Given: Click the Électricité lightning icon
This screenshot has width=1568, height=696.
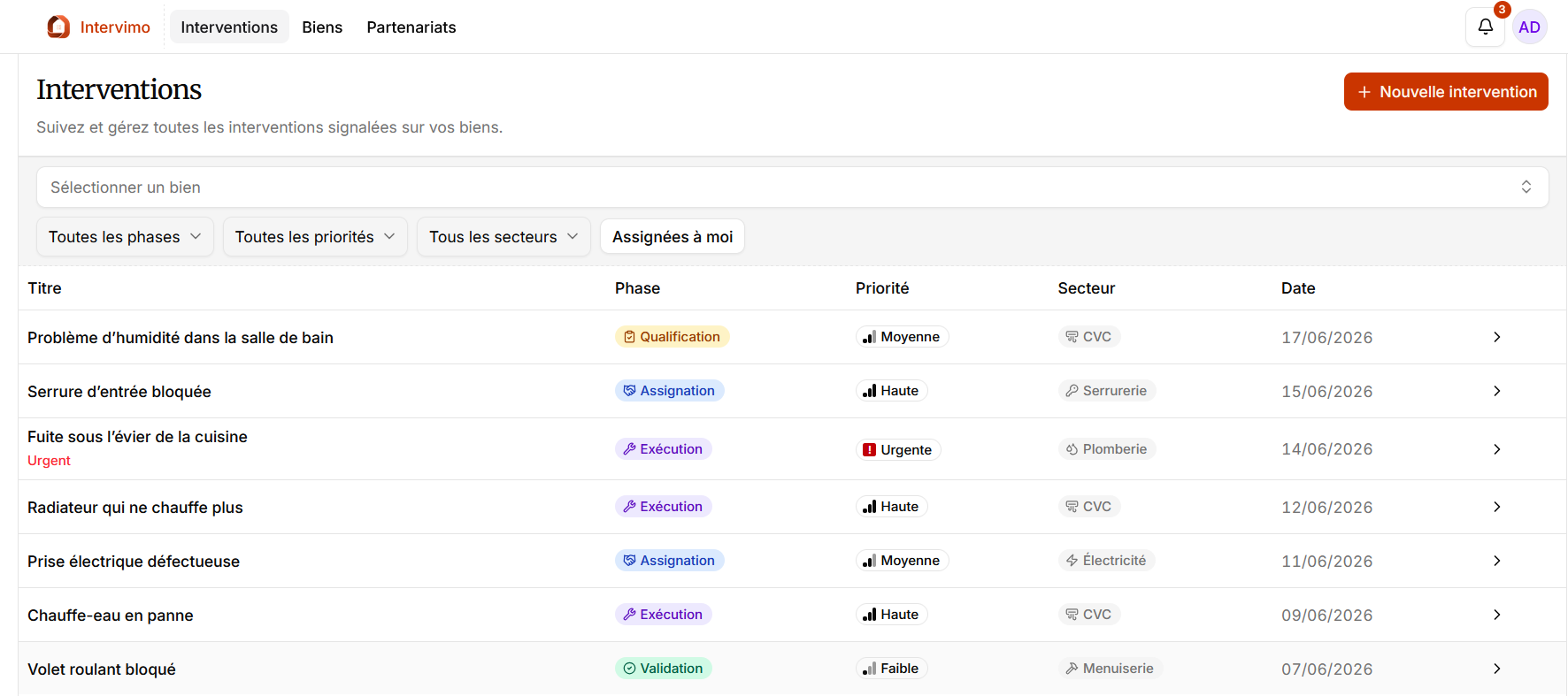Looking at the screenshot, I should tap(1072, 561).
